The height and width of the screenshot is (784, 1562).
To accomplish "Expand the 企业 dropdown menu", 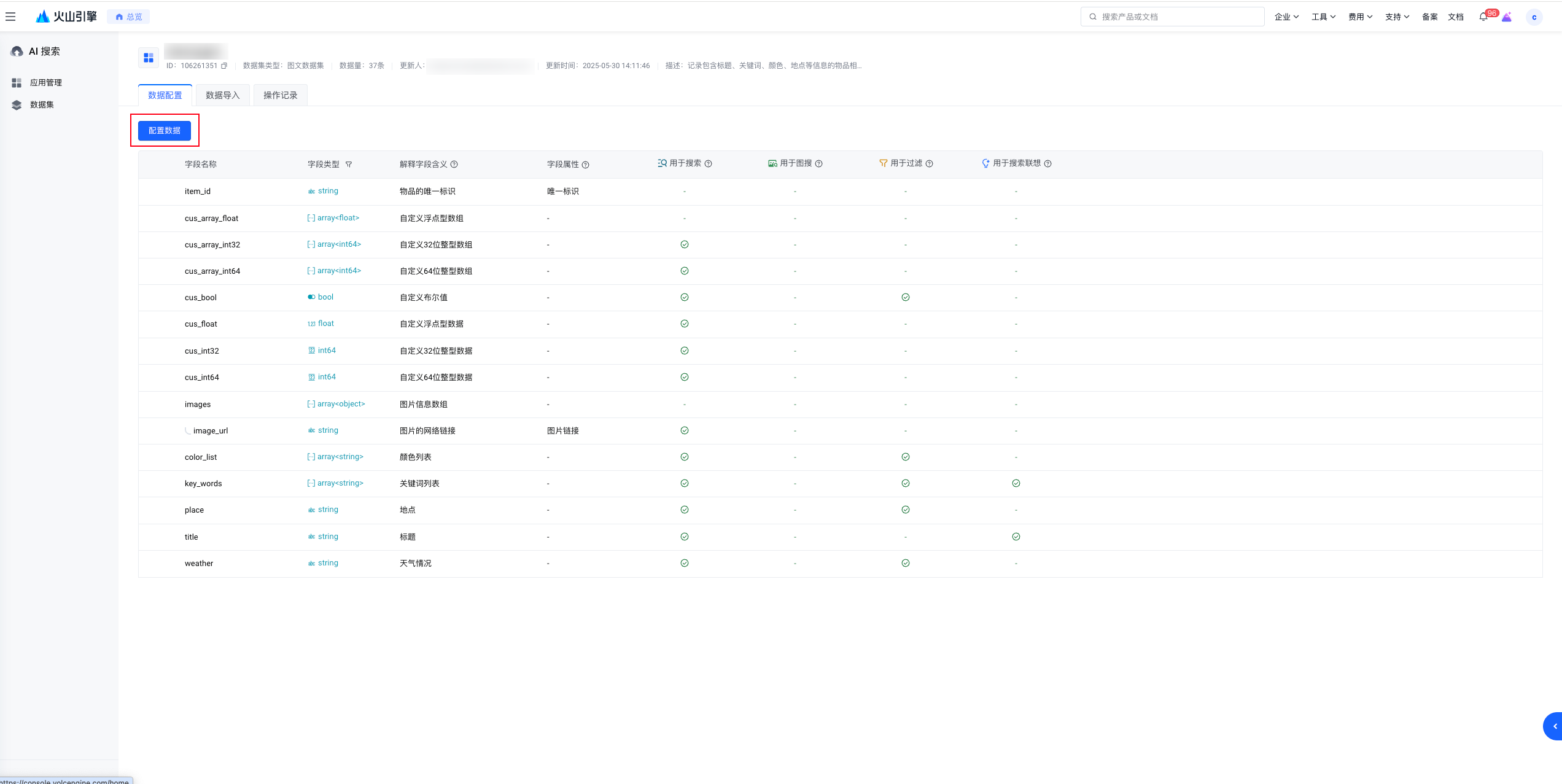I will click(x=1286, y=17).
